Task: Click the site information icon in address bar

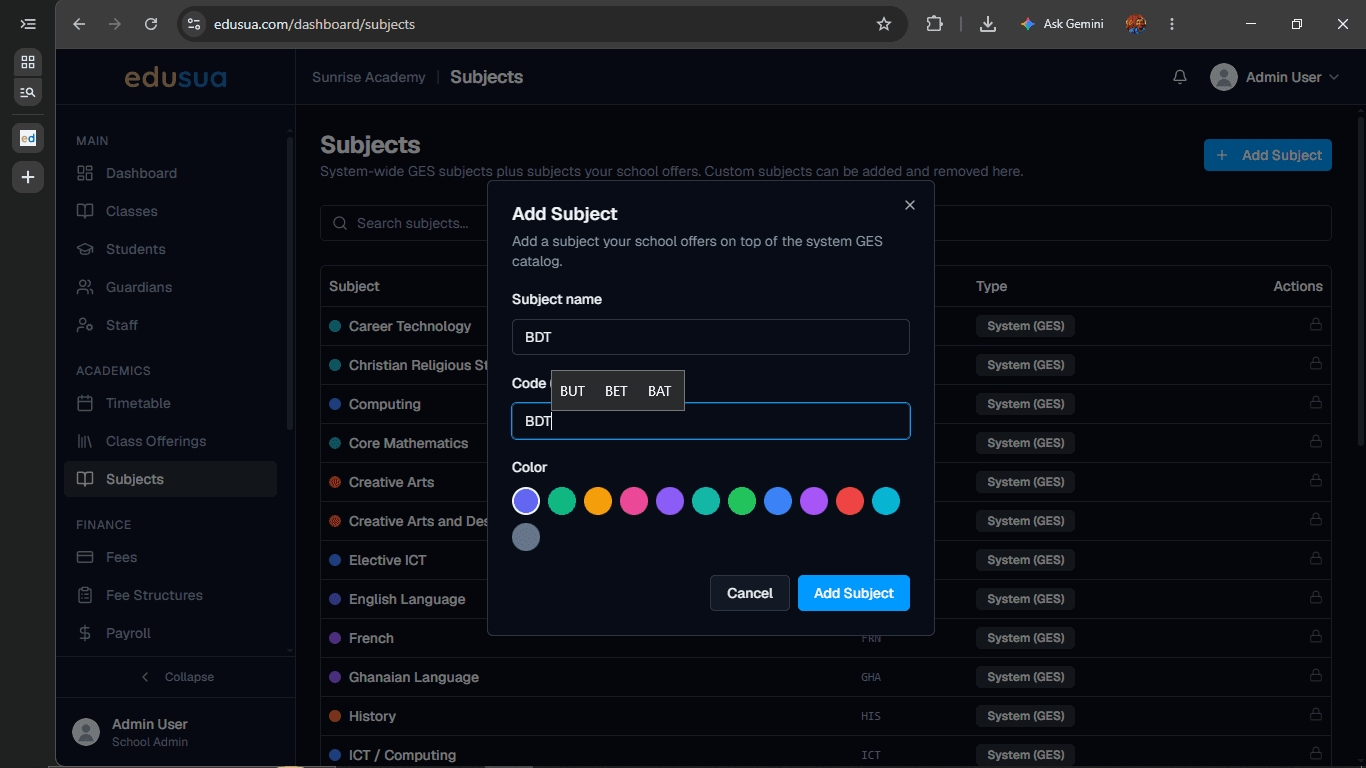Action: coord(195,24)
